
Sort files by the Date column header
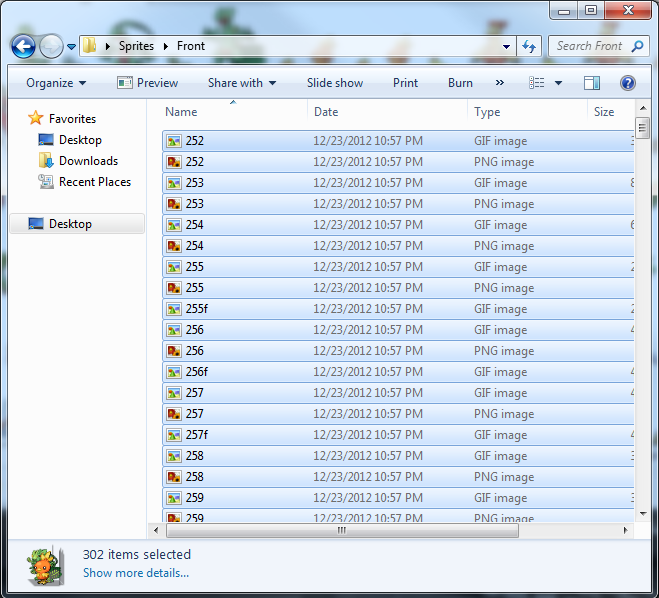click(x=326, y=112)
